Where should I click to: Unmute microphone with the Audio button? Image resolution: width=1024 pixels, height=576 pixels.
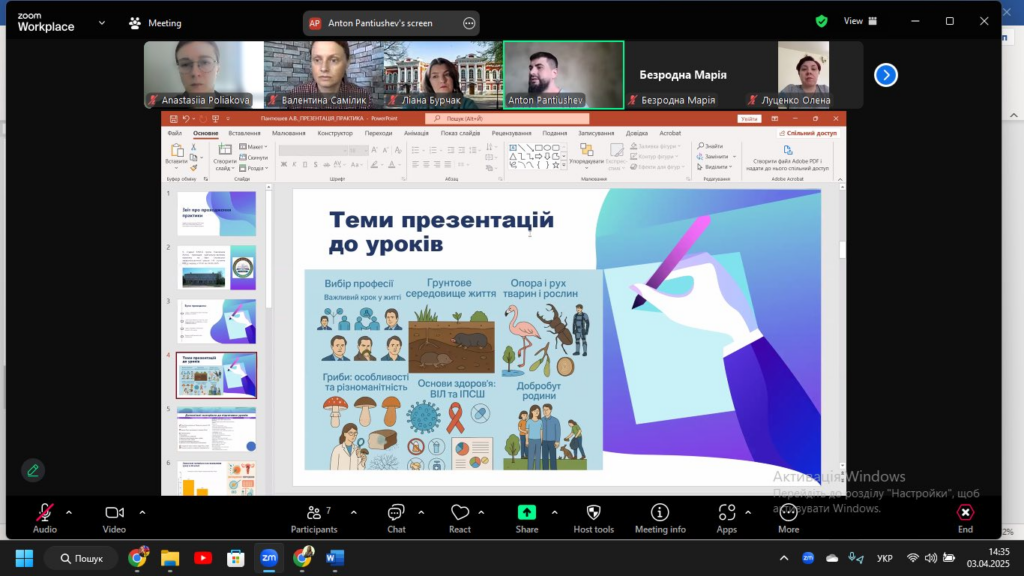[x=44, y=519]
